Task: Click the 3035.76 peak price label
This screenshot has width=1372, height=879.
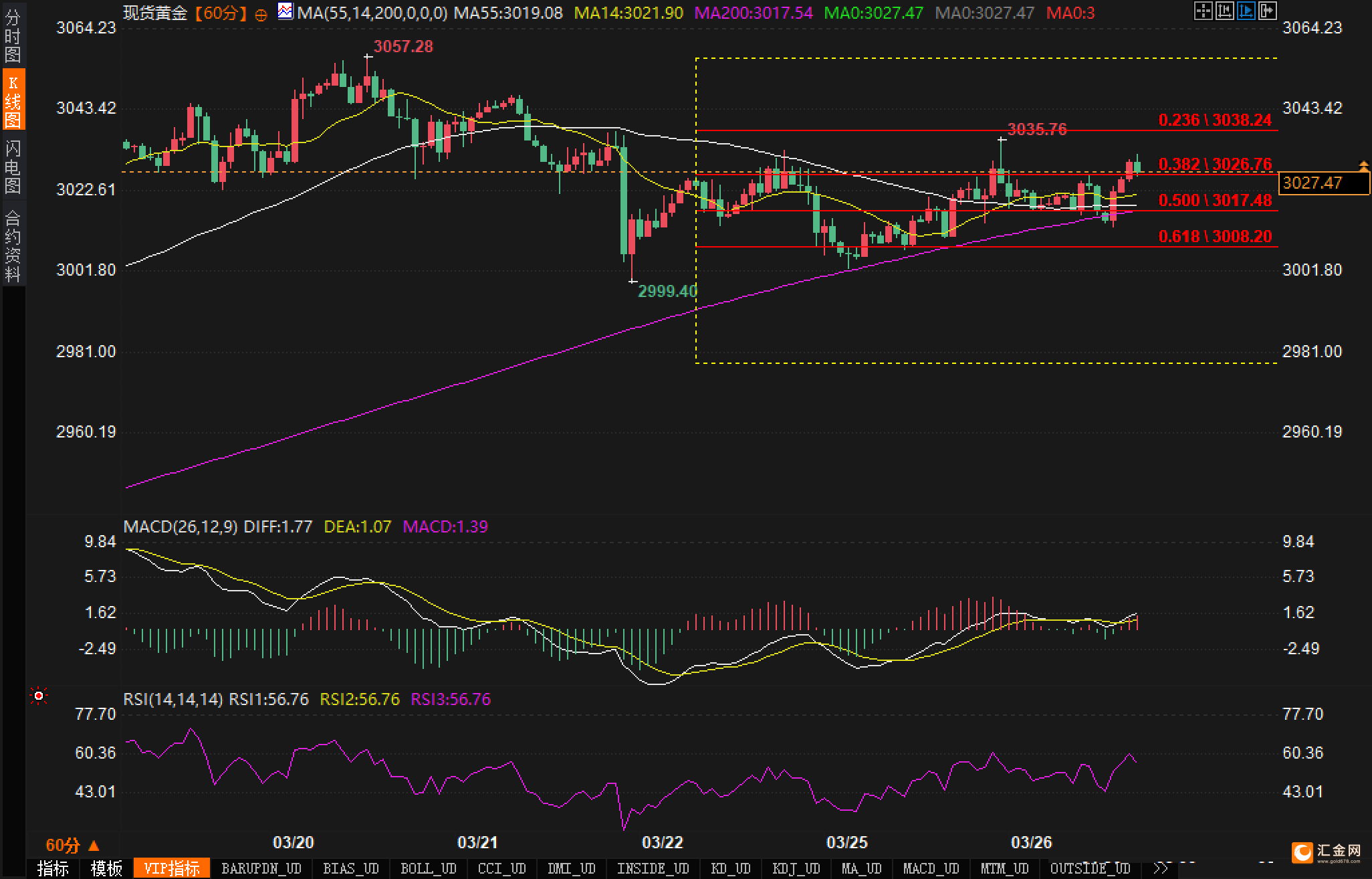Action: [1037, 129]
